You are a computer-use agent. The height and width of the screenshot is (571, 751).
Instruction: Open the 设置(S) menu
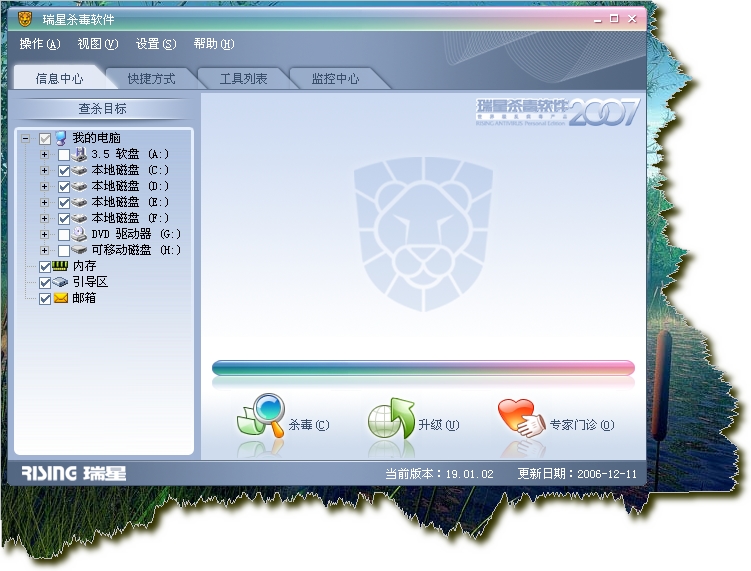click(x=156, y=44)
